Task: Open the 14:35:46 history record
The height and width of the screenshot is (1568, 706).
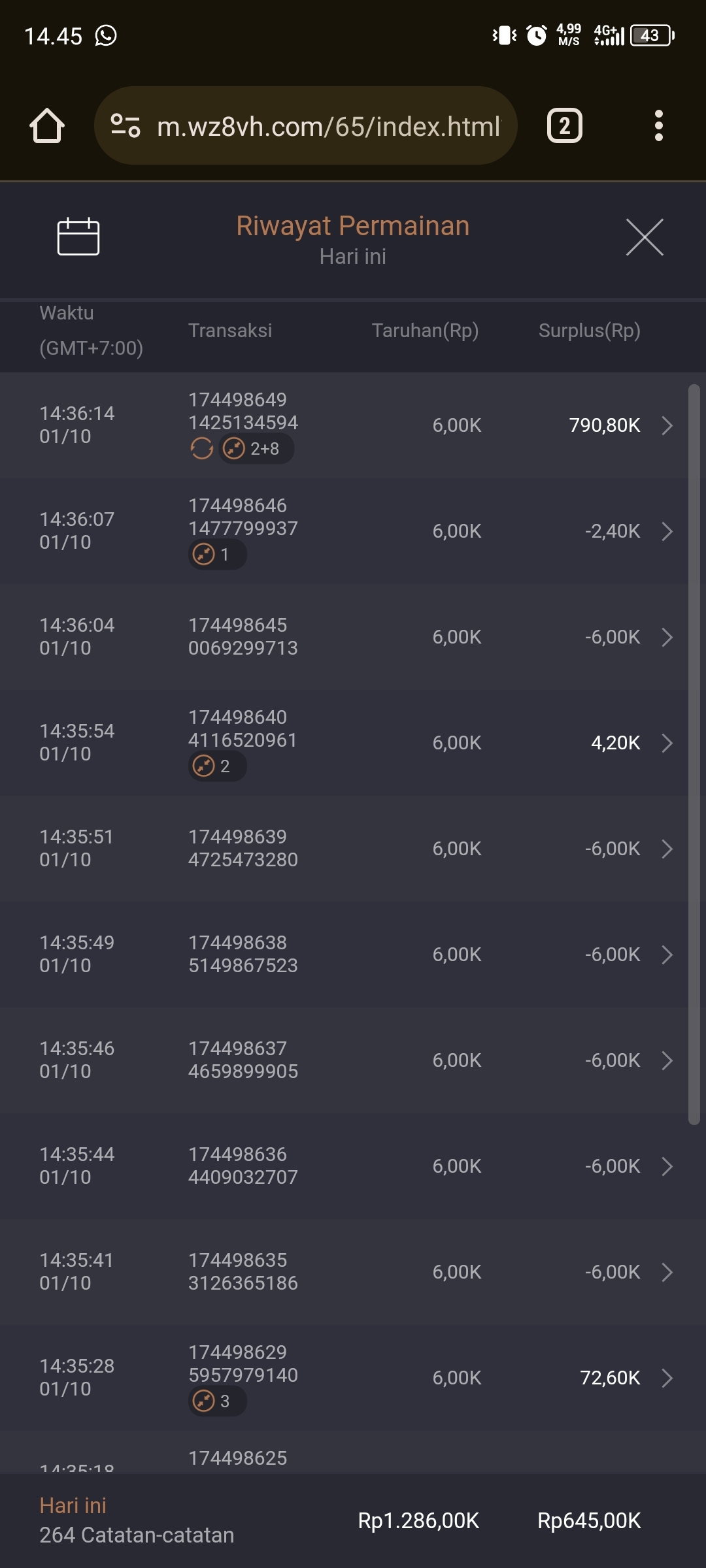Action: pyautogui.click(x=76, y=1060)
